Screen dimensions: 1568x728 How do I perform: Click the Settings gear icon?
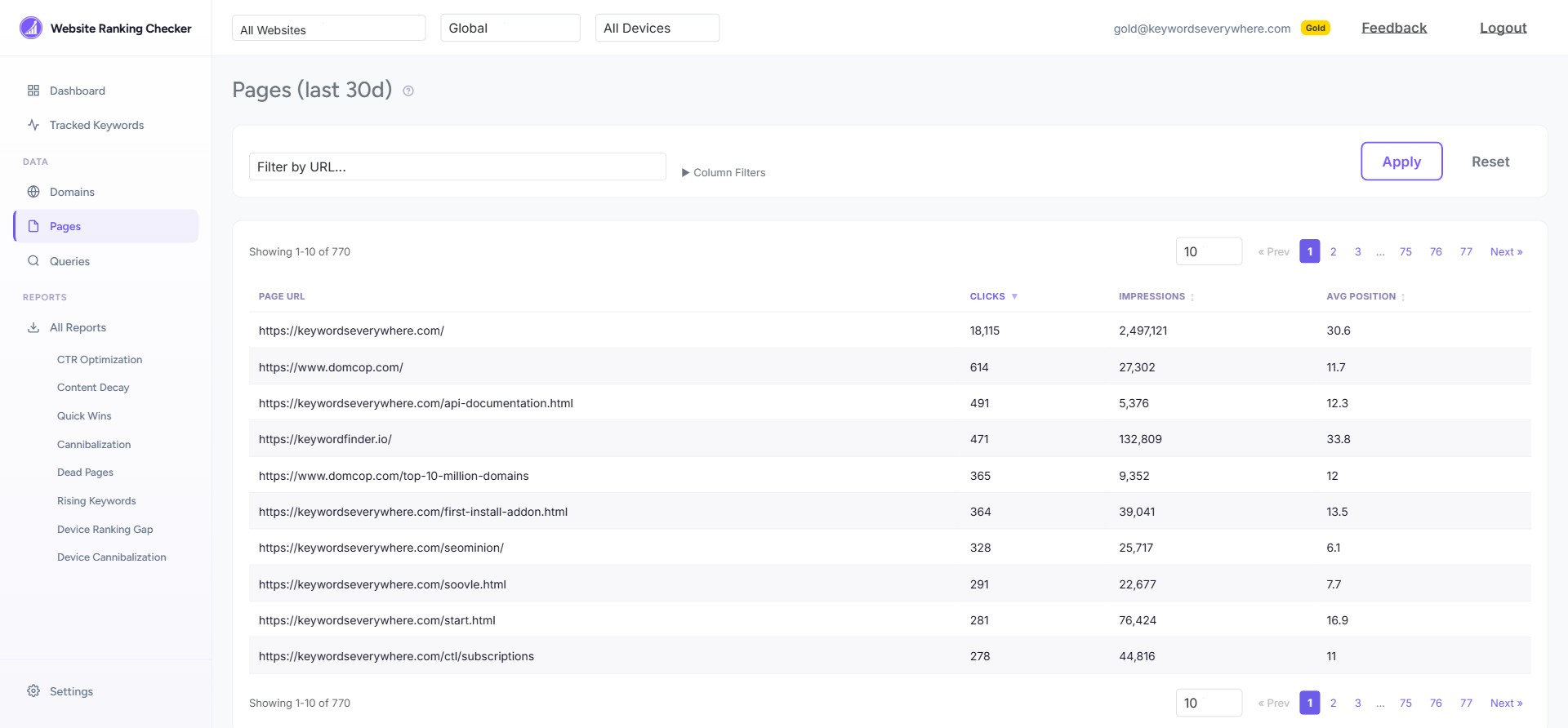click(33, 691)
